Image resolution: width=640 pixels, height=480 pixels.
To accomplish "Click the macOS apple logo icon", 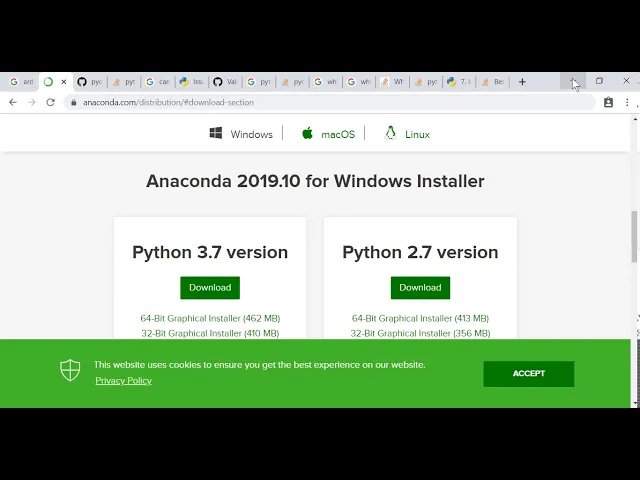I will (307, 133).
